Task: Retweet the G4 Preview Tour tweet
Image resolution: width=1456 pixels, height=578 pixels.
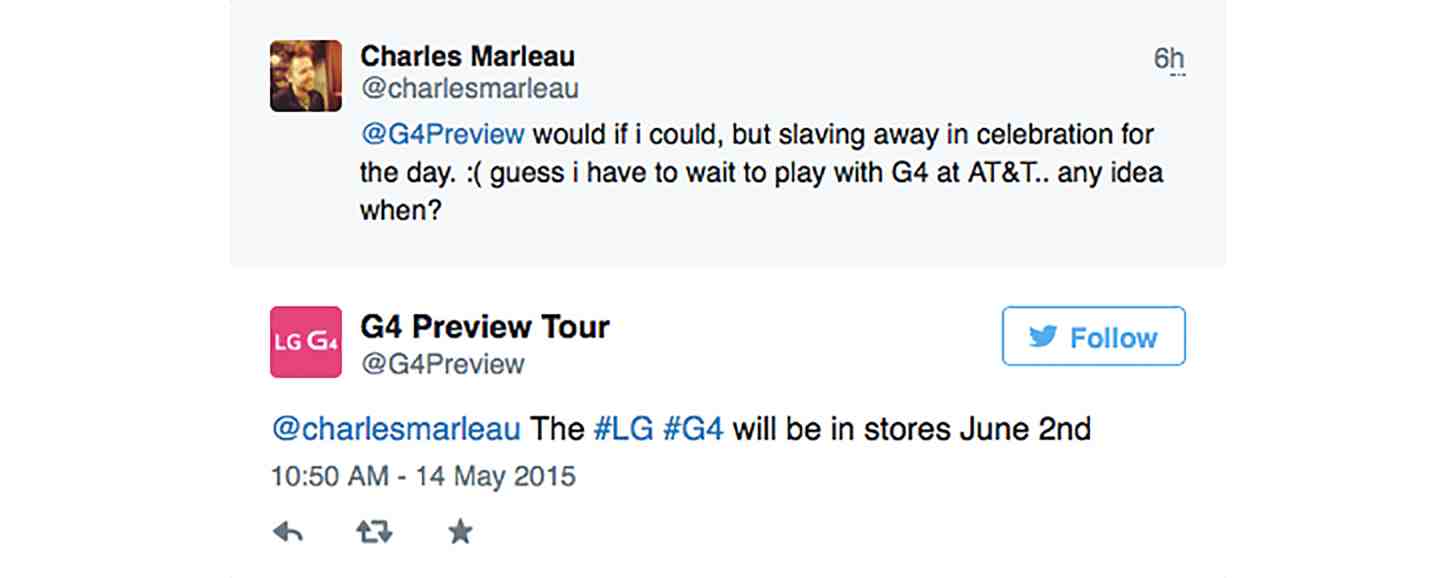Action: click(x=374, y=533)
